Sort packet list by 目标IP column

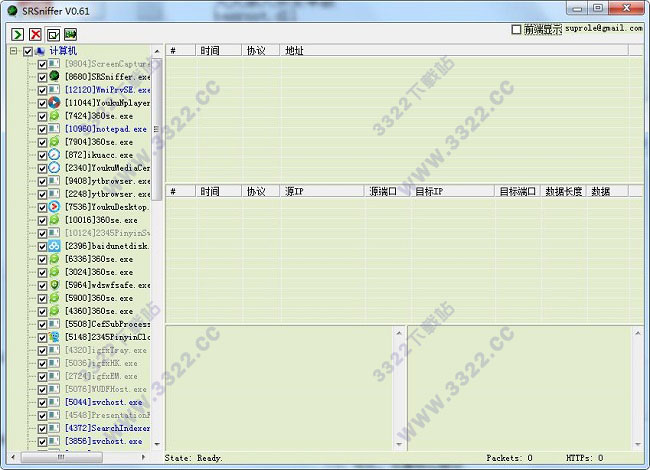453,191
